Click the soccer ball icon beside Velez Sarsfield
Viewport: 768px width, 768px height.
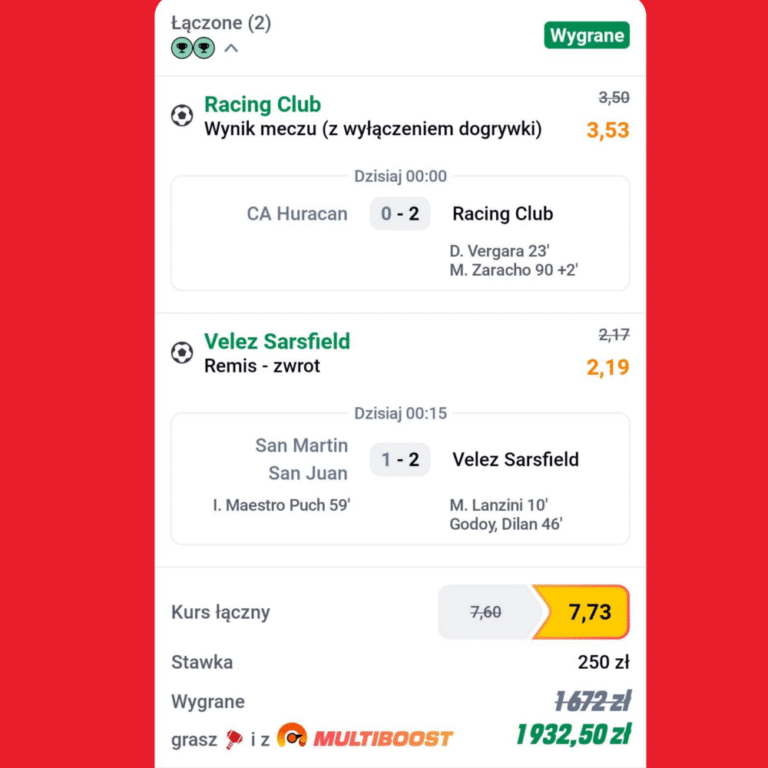(182, 353)
